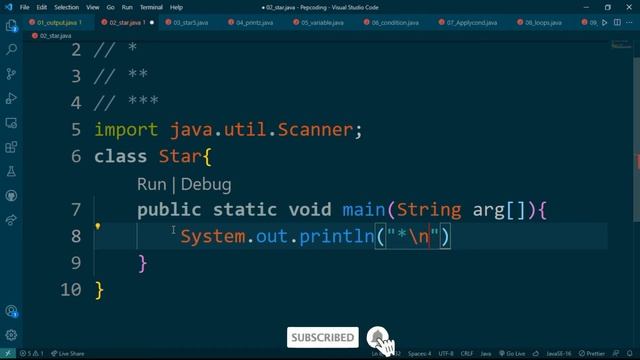Run the Java file with play icon
Screen dimensions: 640x360
click(x=604, y=22)
